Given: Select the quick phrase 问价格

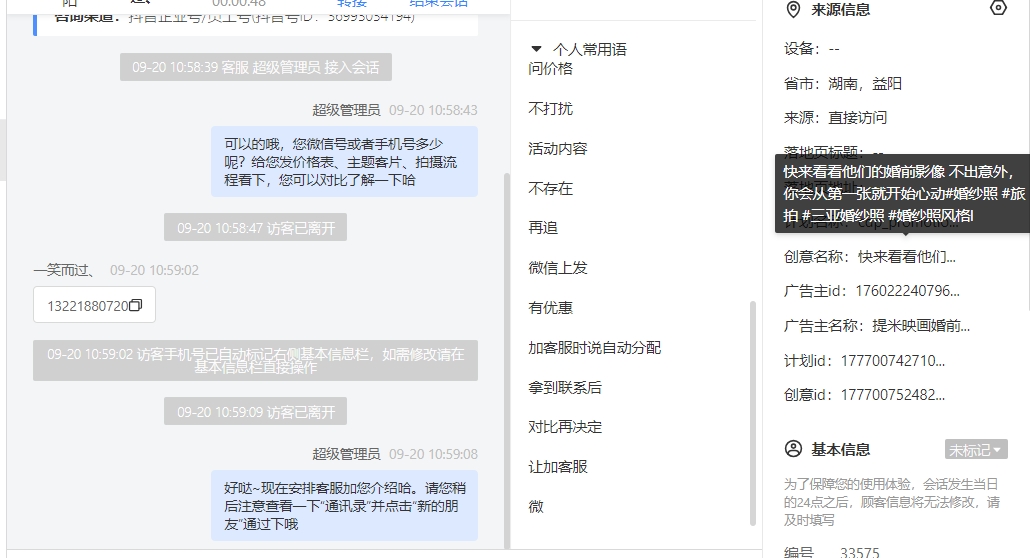Looking at the screenshot, I should click(550, 68).
